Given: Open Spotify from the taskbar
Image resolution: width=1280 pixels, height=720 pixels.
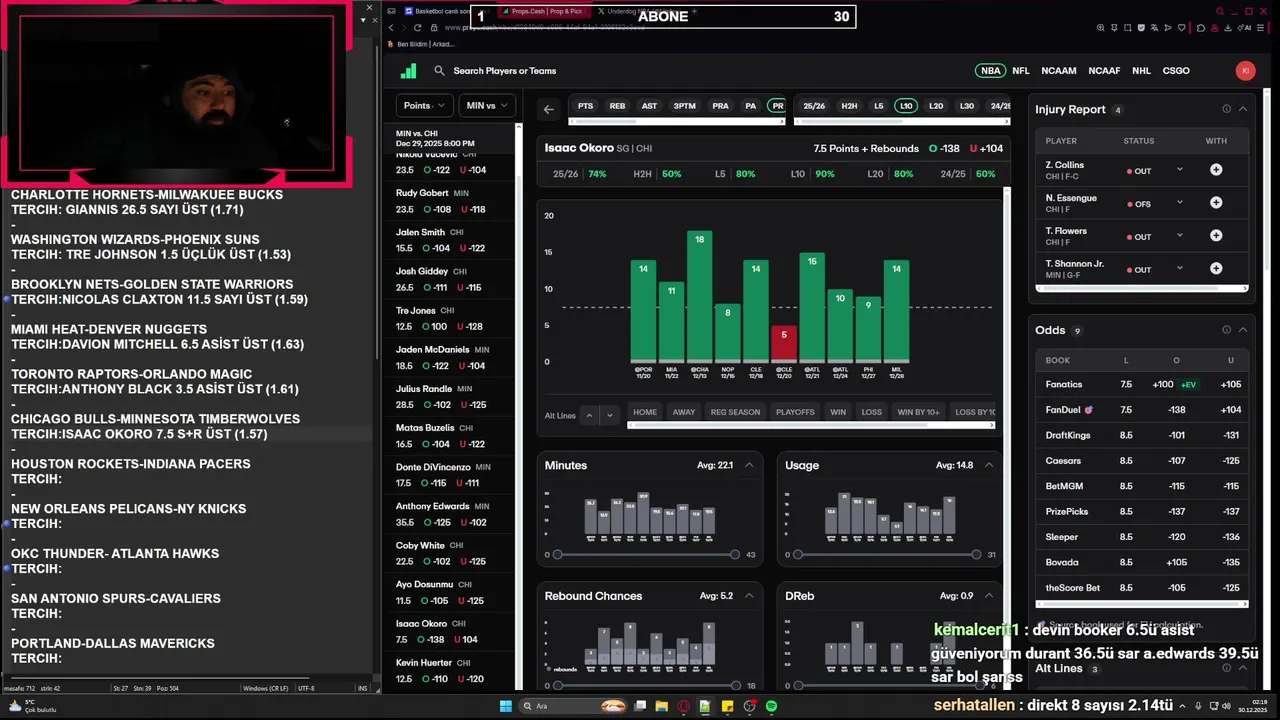Looking at the screenshot, I should pyautogui.click(x=771, y=706).
